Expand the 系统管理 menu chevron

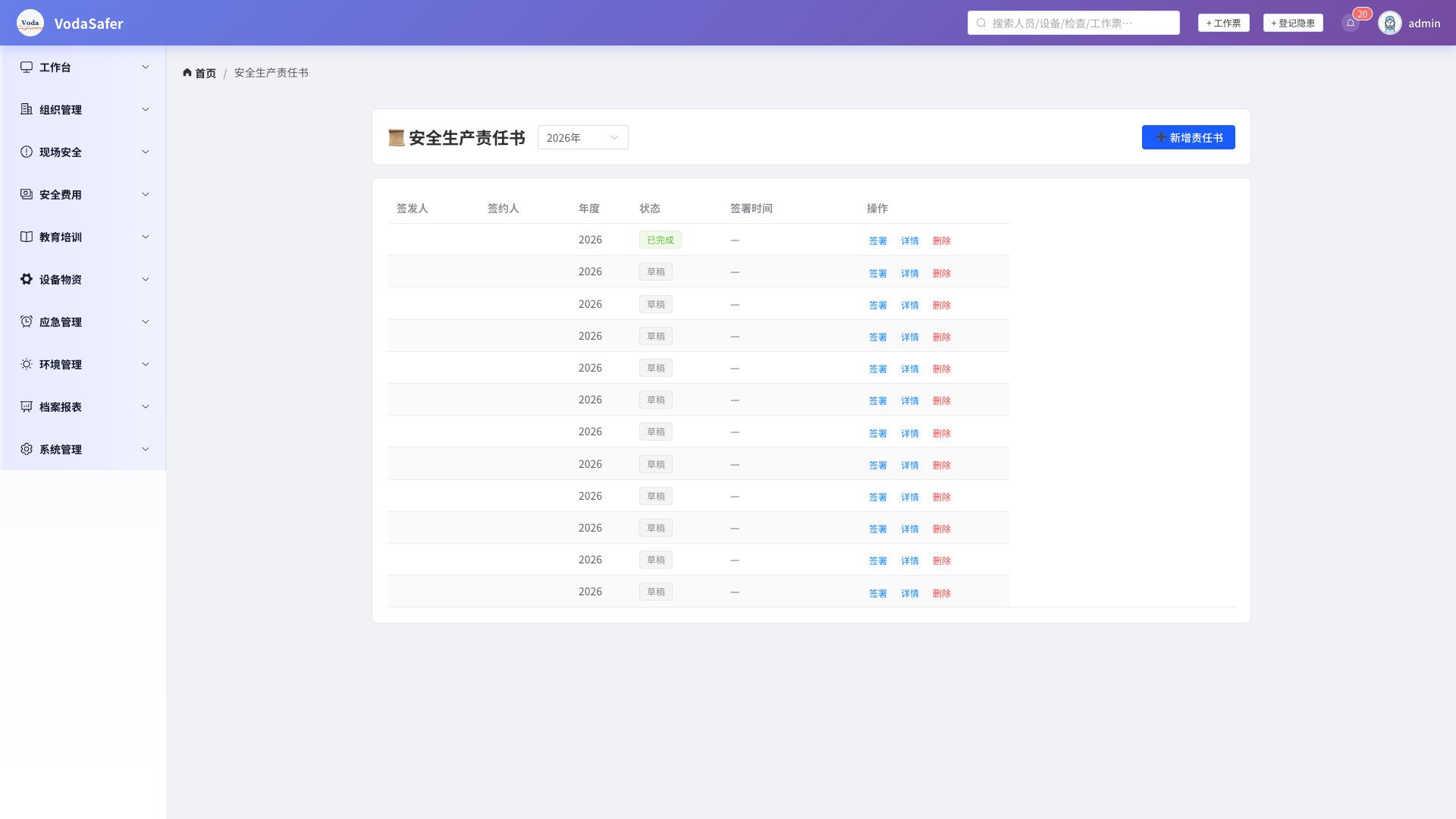pyautogui.click(x=146, y=449)
